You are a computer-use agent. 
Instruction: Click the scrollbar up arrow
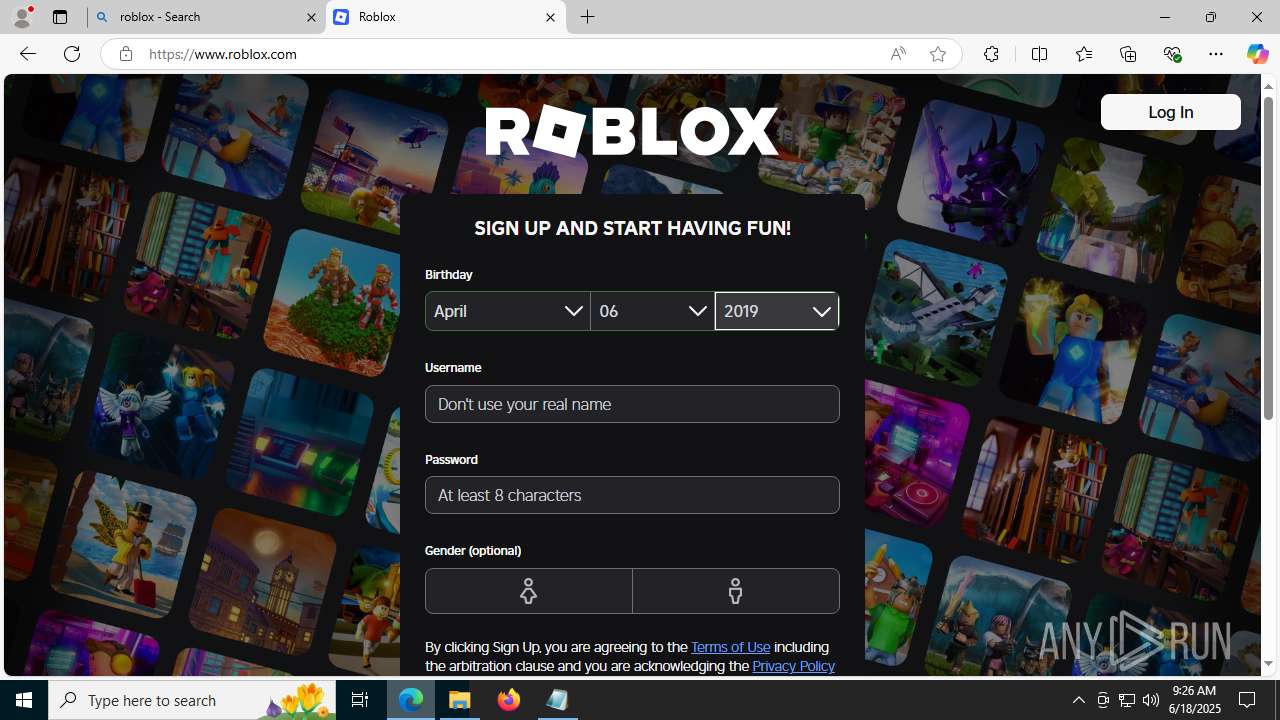pyautogui.click(x=1268, y=86)
